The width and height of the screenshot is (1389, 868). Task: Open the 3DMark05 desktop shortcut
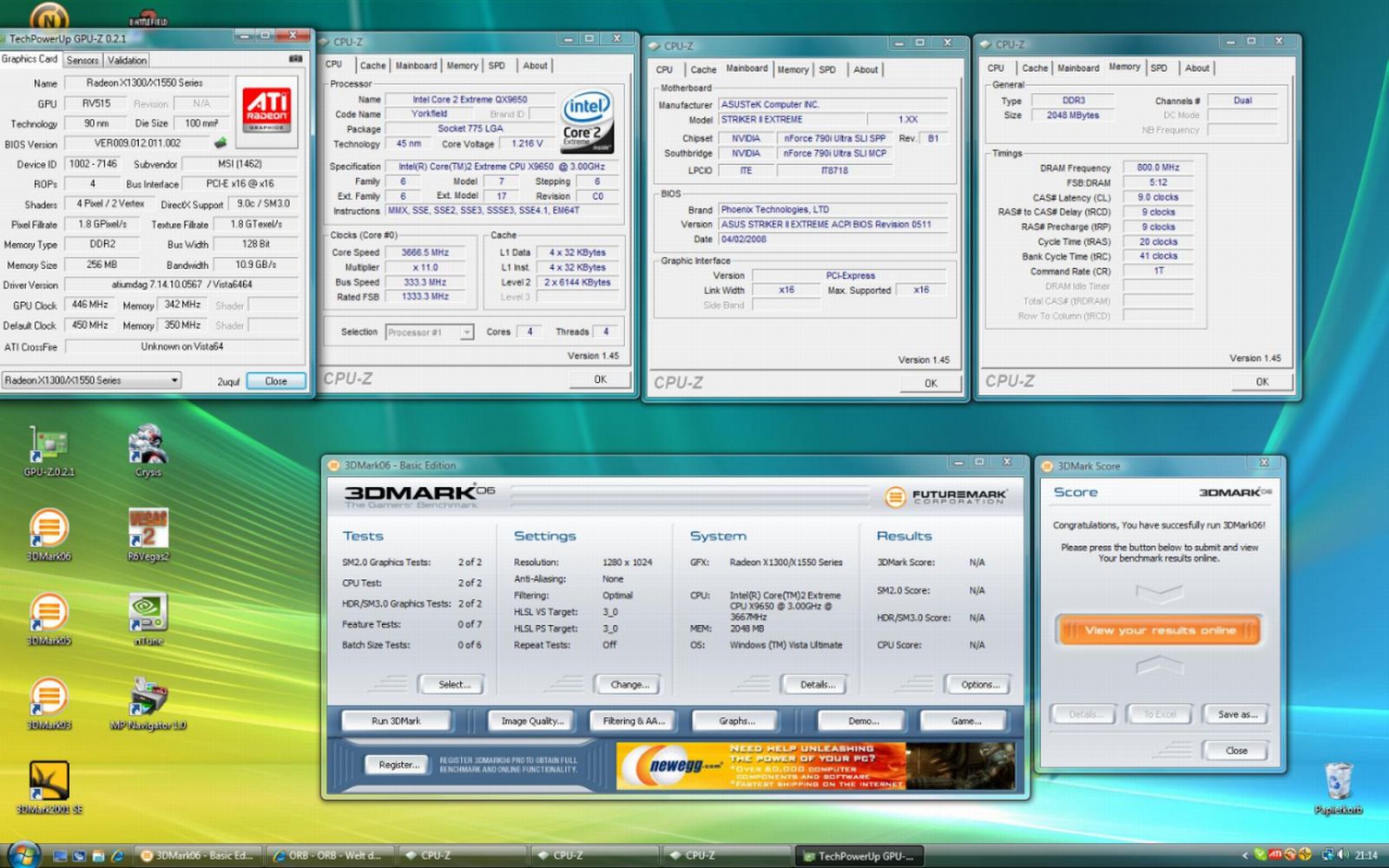click(49, 618)
